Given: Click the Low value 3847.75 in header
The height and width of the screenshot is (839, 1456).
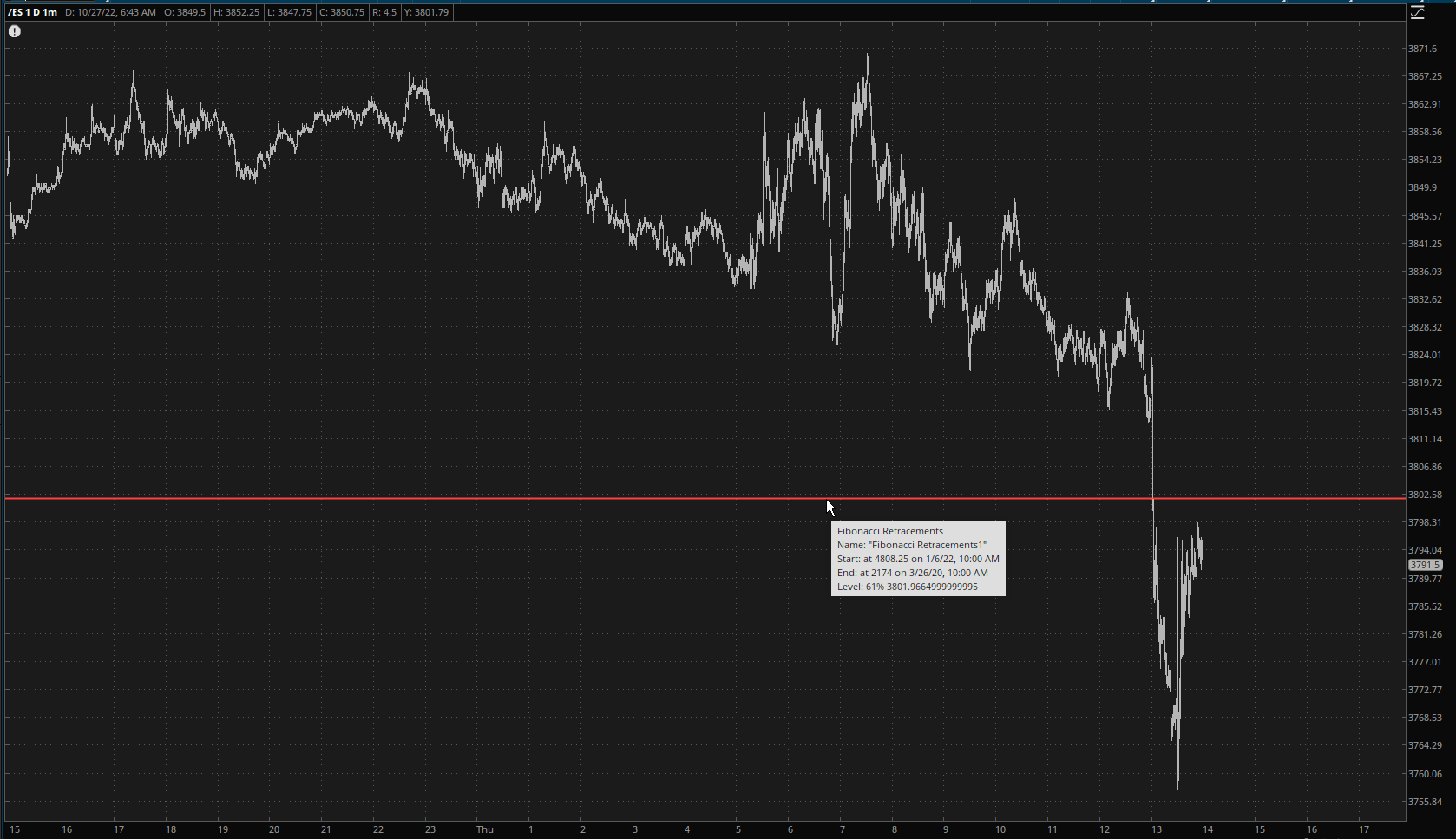Looking at the screenshot, I should 289,12.
